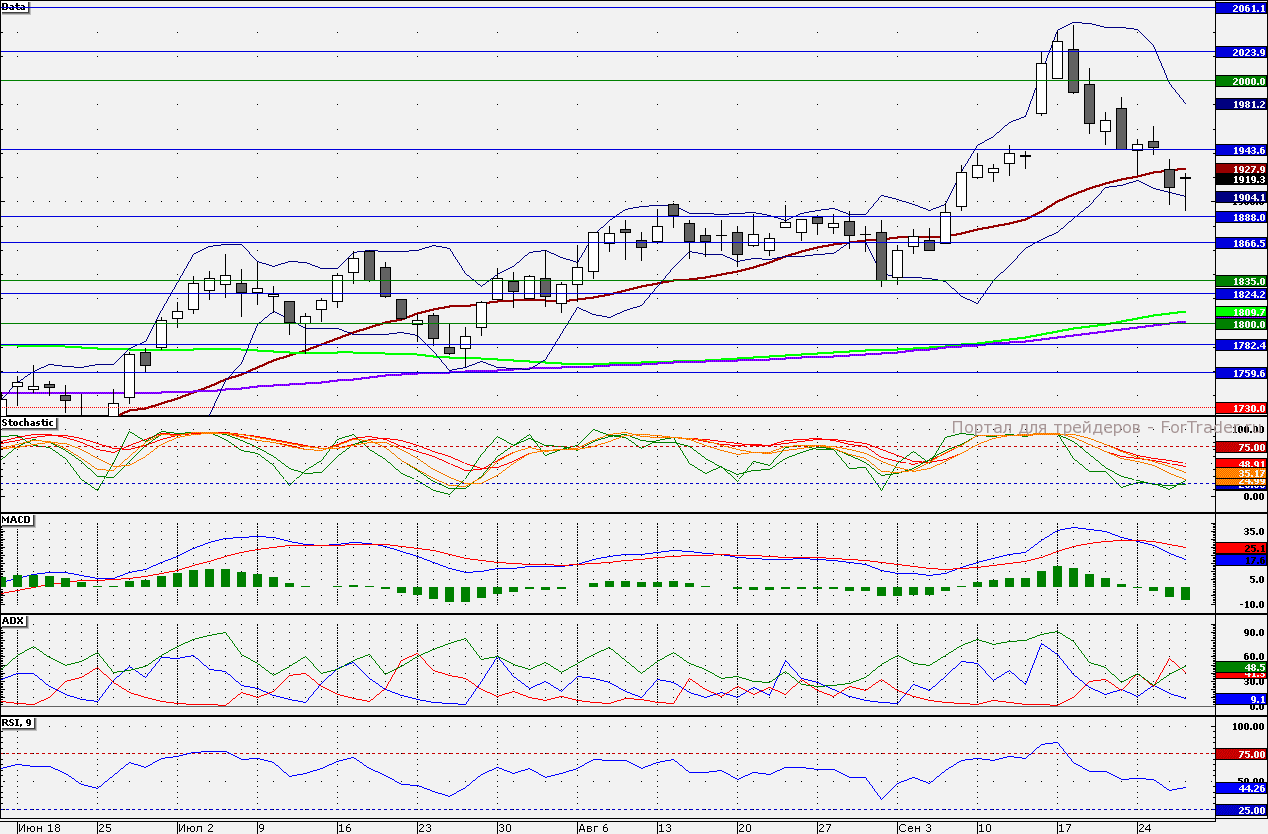1268x834 pixels.
Task: Click the 1981.2 Bollinger band value tag
Action: (1241, 103)
